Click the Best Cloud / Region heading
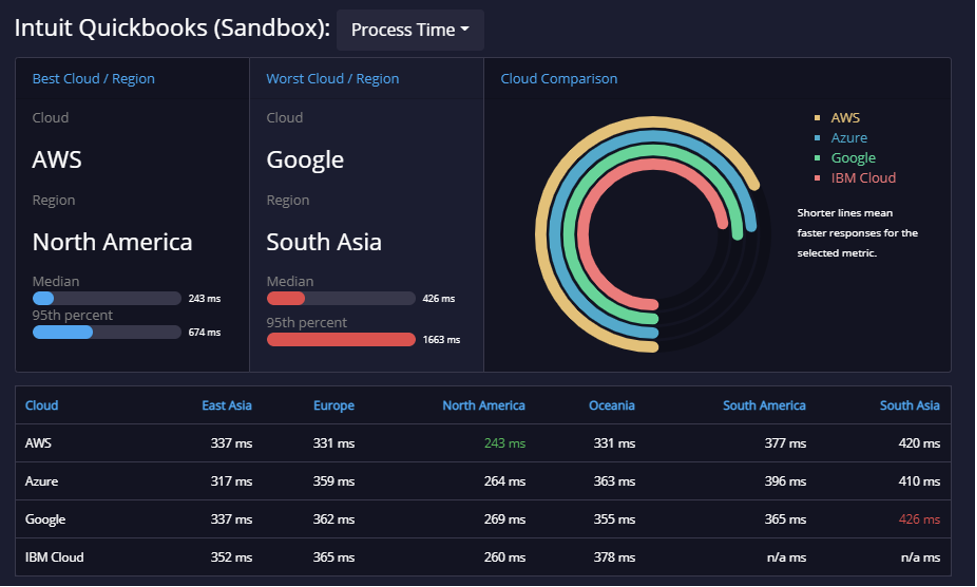Viewport: 977px width, 587px height. click(x=93, y=79)
